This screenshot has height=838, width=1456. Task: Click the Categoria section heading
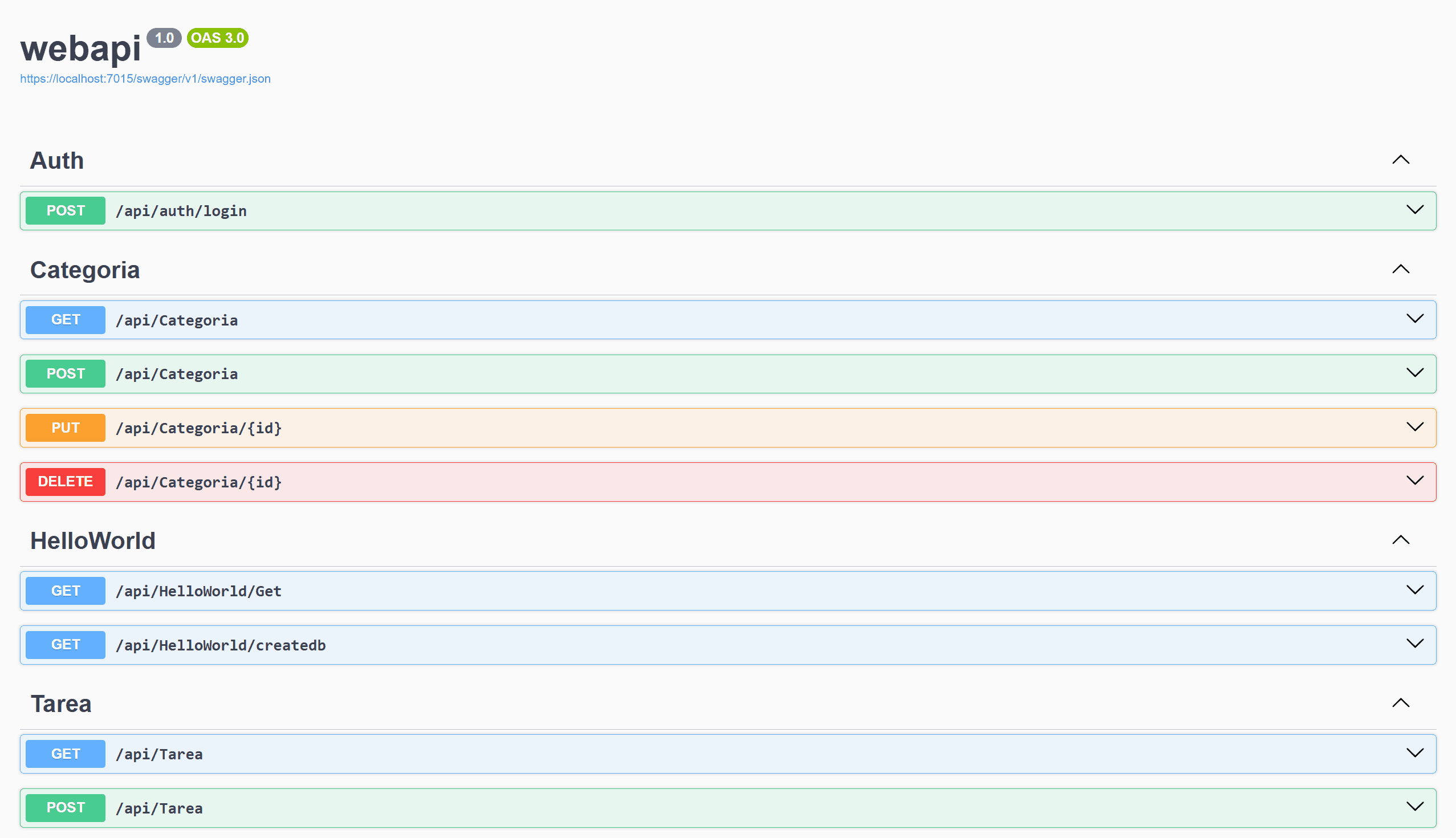84,271
